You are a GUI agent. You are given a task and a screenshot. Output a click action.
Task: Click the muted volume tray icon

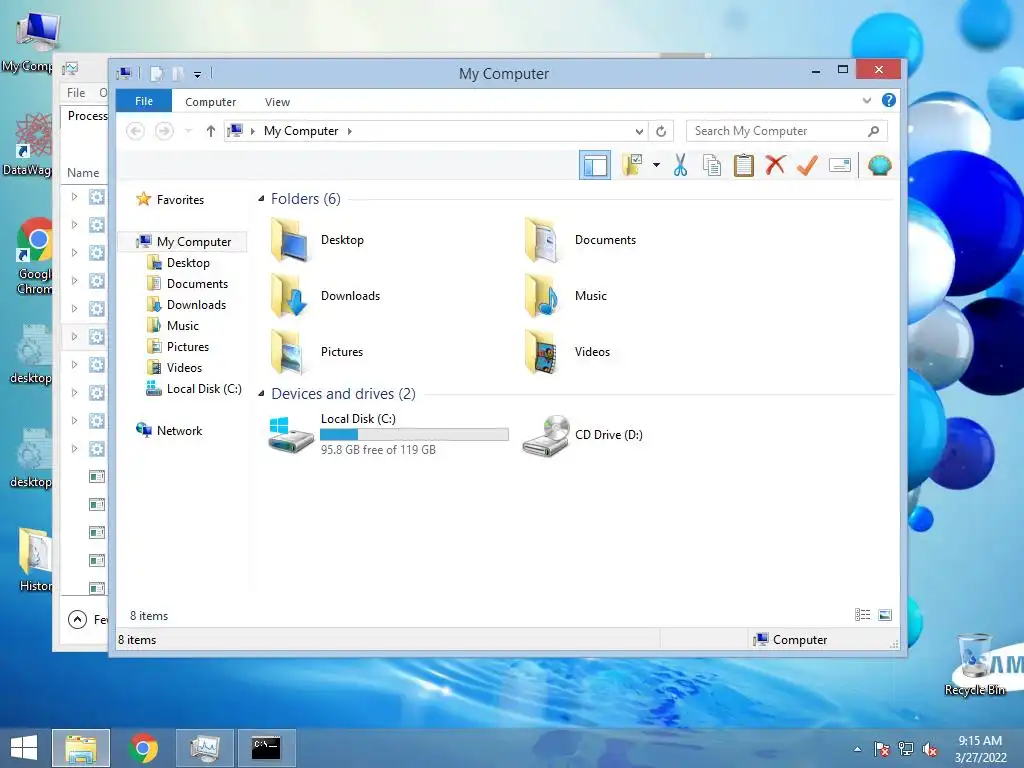[x=930, y=749]
